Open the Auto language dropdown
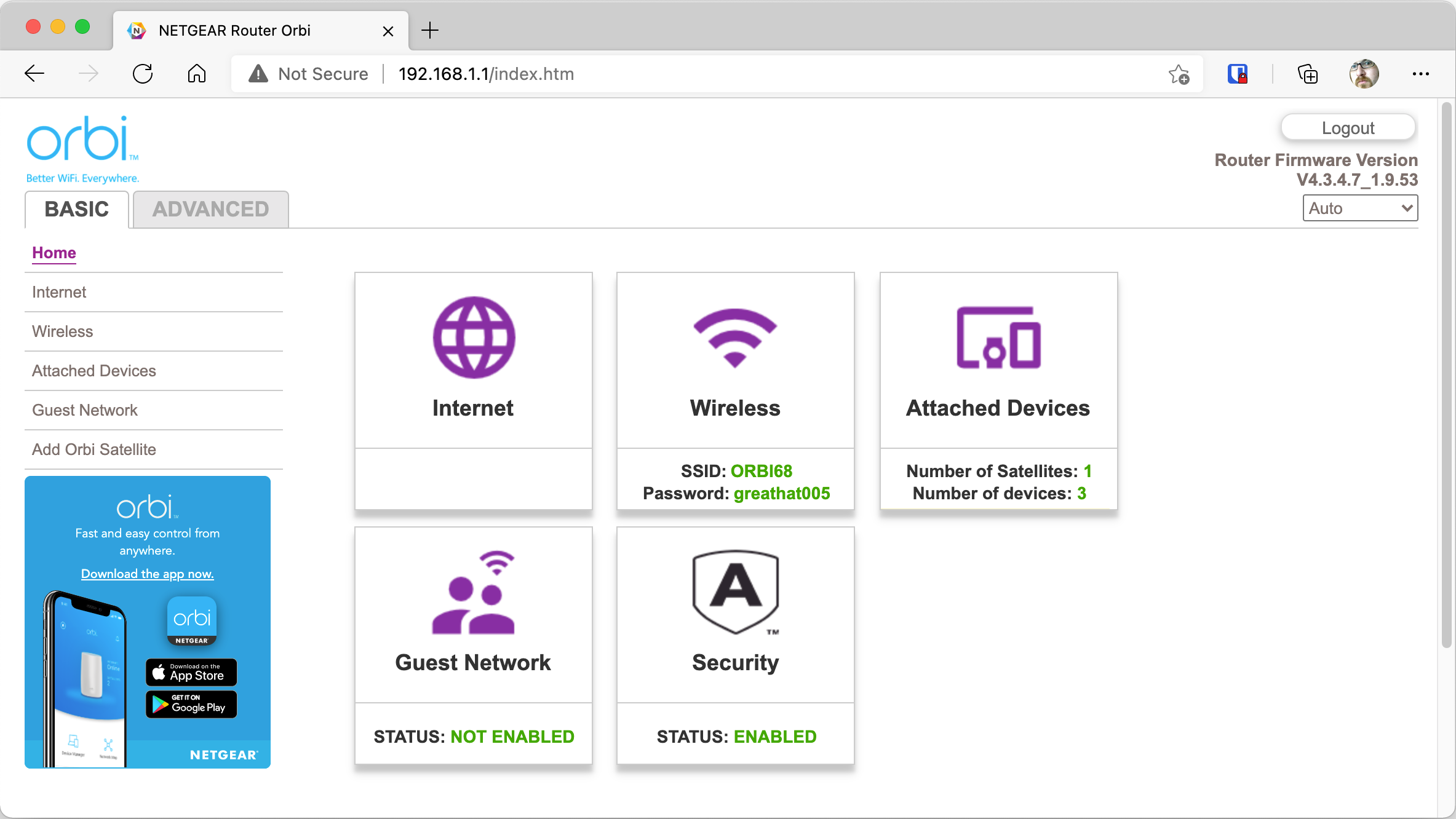The height and width of the screenshot is (819, 1456). tap(1359, 208)
